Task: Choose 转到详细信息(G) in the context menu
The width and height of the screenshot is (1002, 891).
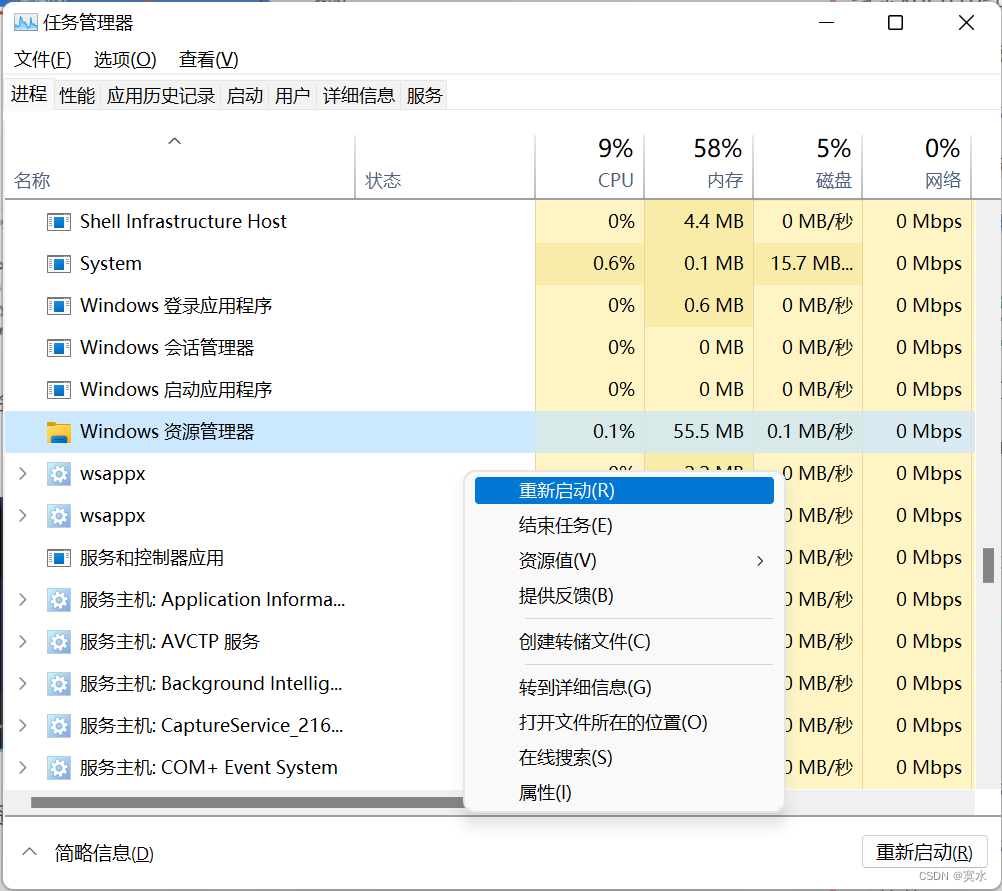Action: pyautogui.click(x=624, y=688)
